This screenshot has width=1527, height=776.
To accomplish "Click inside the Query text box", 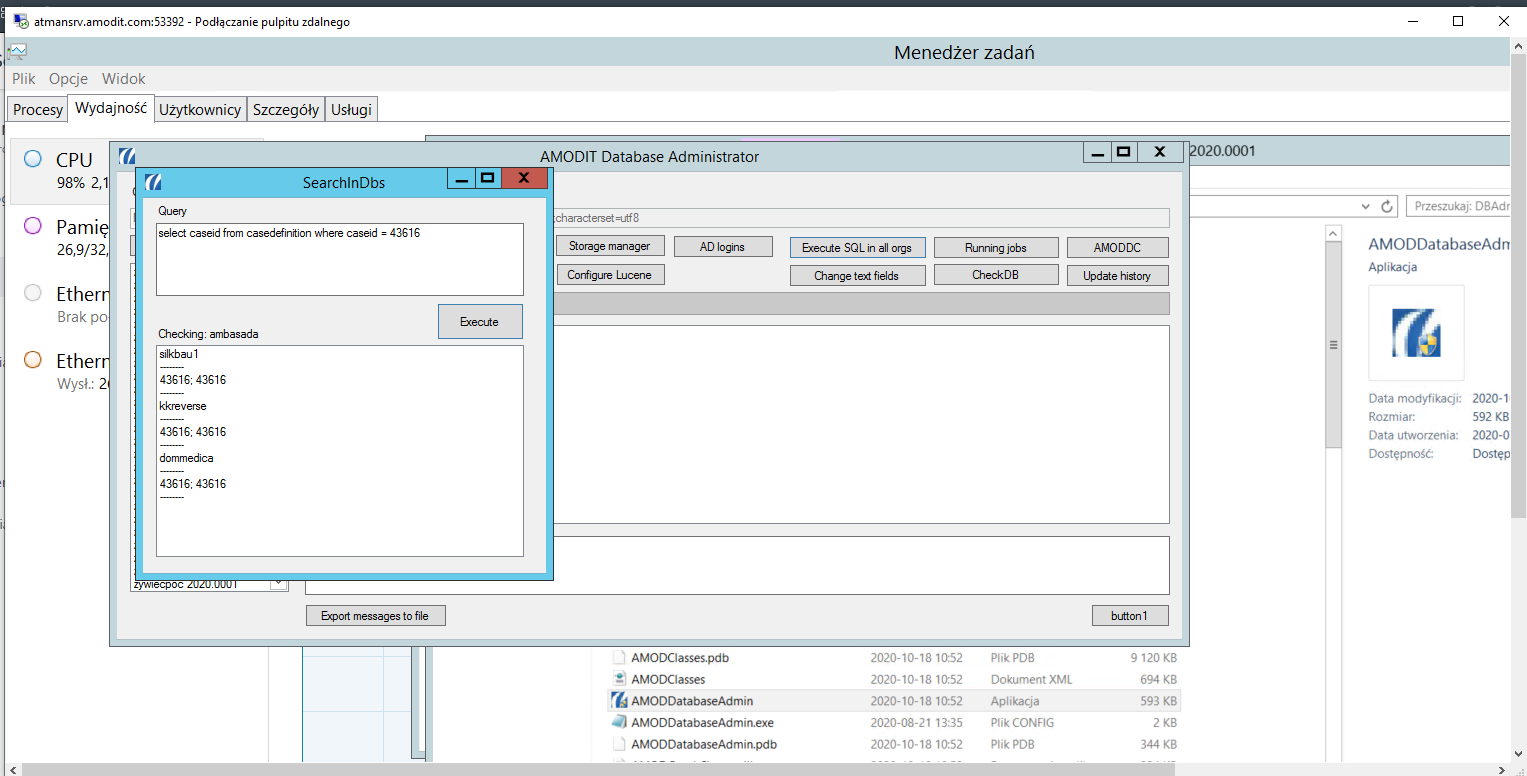I will click(340, 259).
